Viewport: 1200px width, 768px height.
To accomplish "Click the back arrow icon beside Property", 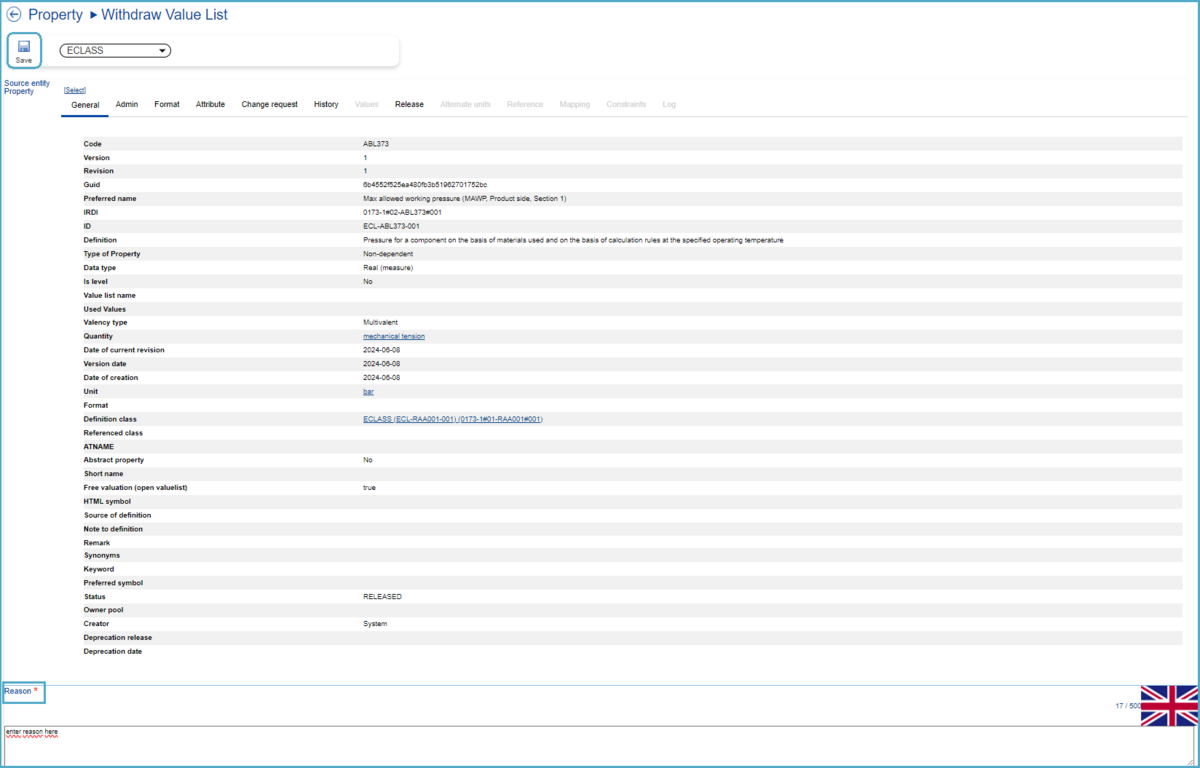I will tap(14, 15).
